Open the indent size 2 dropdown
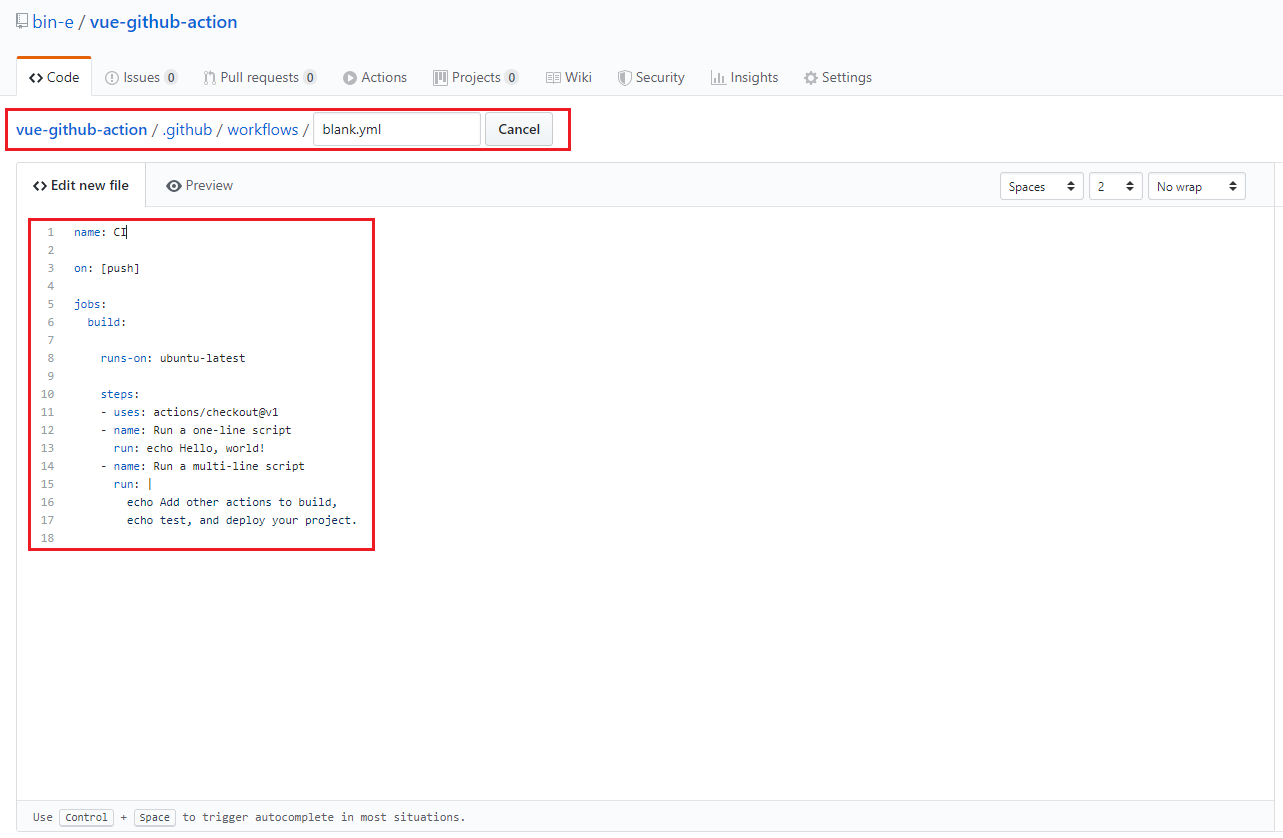The height and width of the screenshot is (838, 1283). click(1116, 187)
